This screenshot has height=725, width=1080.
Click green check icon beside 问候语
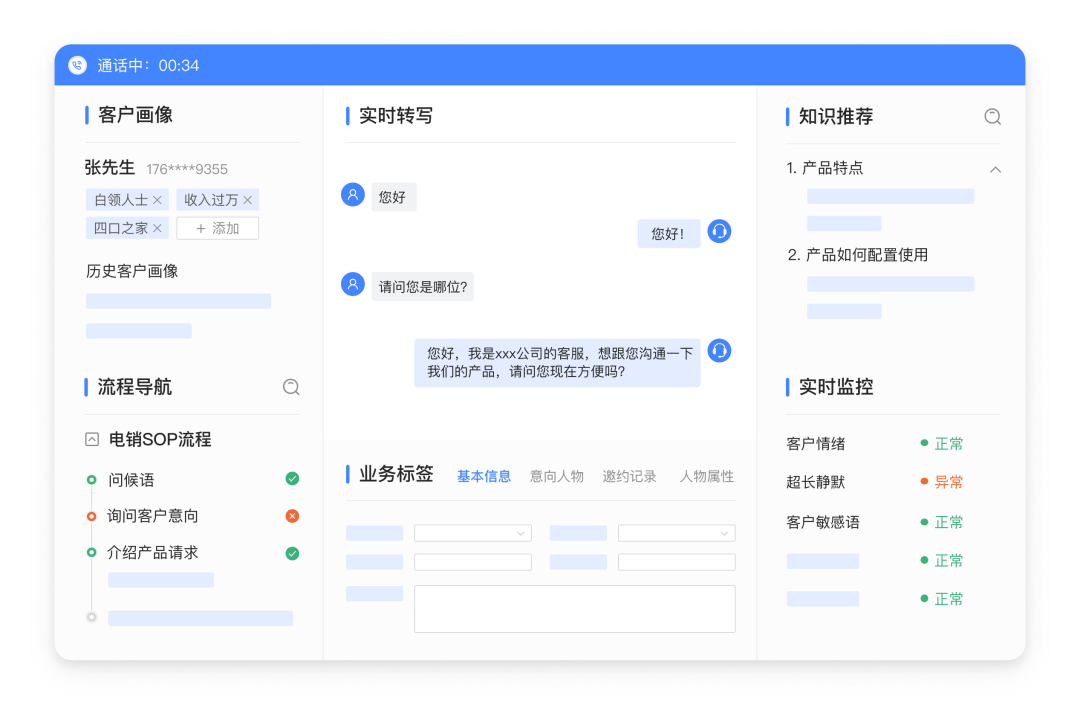(x=292, y=479)
